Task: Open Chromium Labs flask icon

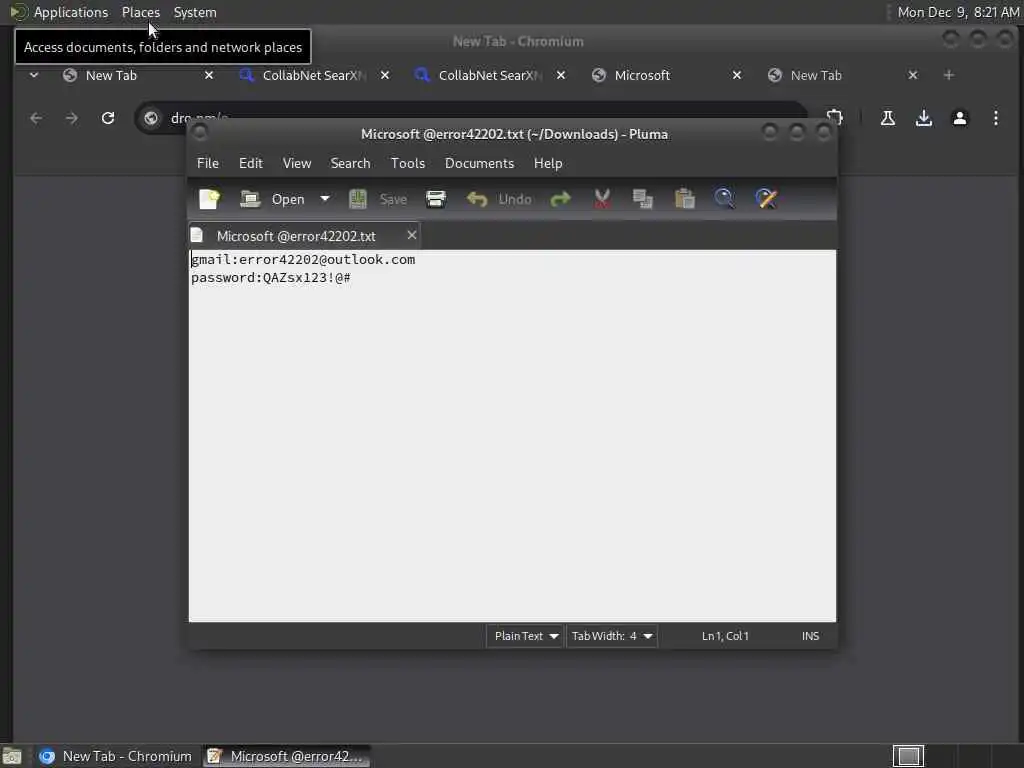Action: click(888, 118)
